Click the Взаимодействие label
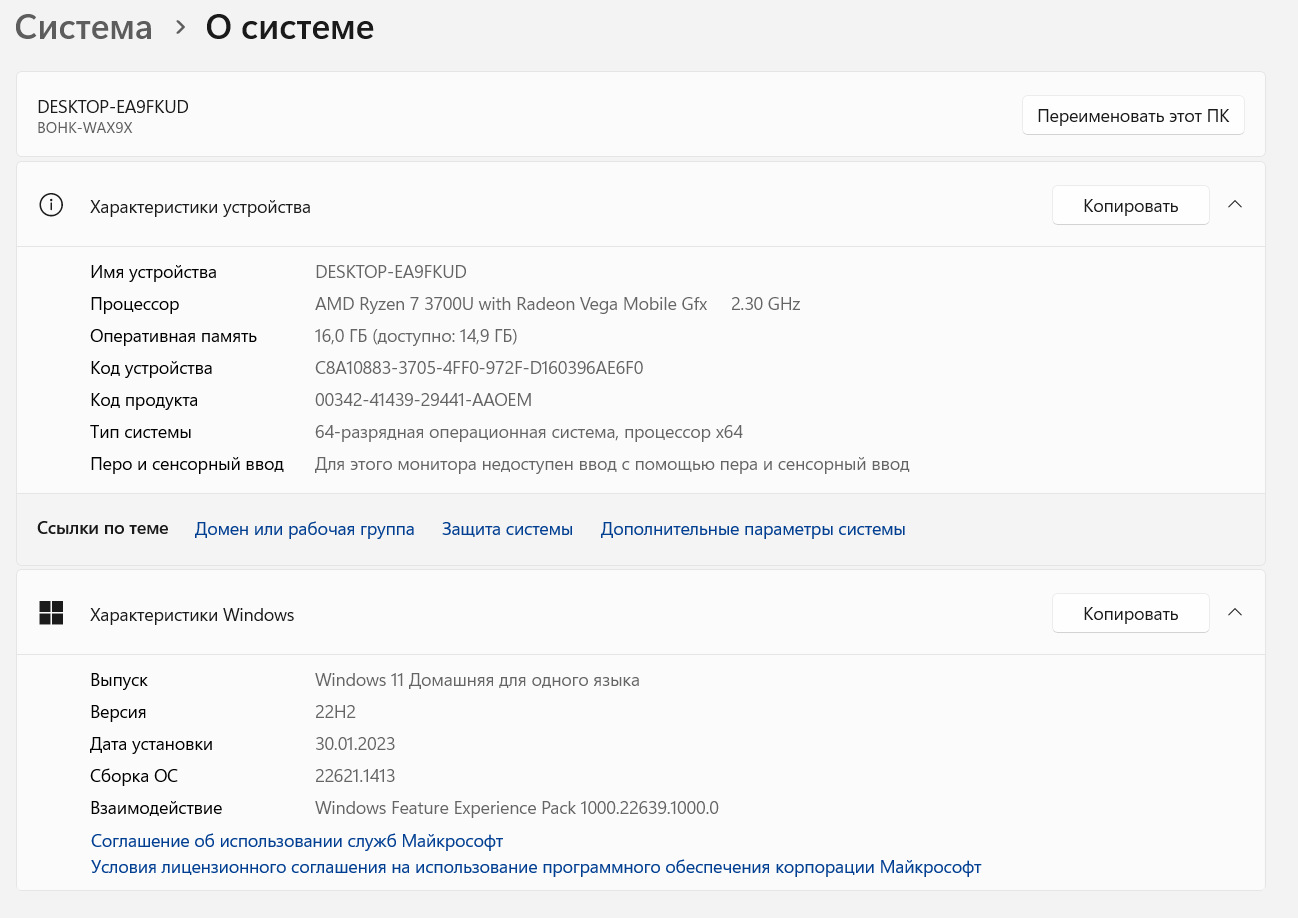 point(156,808)
